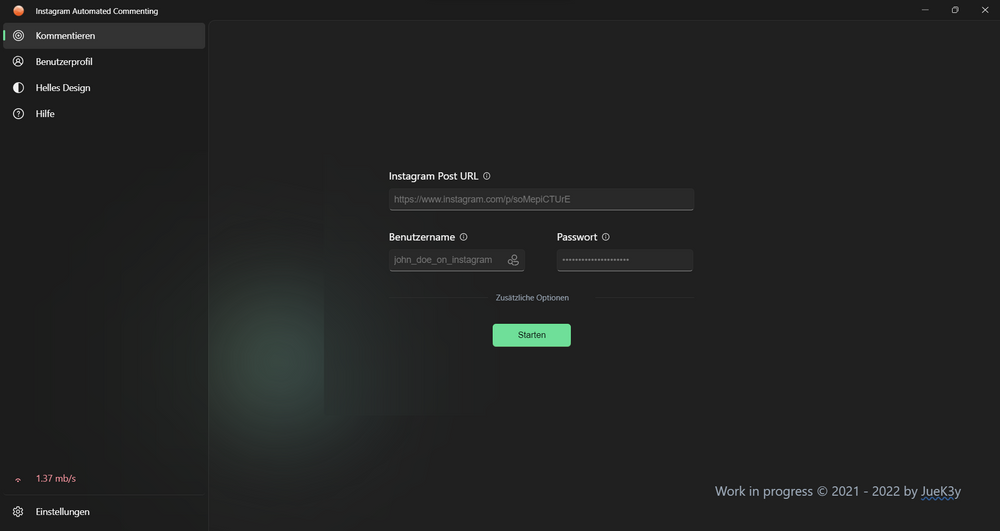Open the Kommentieren sidebar section
This screenshot has height=531, width=1000.
click(104, 36)
